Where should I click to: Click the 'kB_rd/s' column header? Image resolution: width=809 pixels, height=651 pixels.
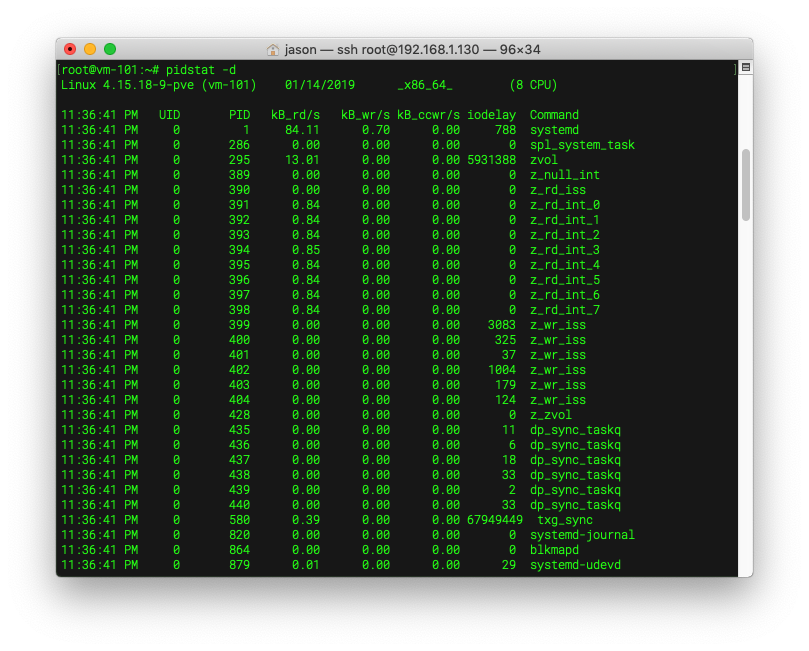tap(296, 115)
